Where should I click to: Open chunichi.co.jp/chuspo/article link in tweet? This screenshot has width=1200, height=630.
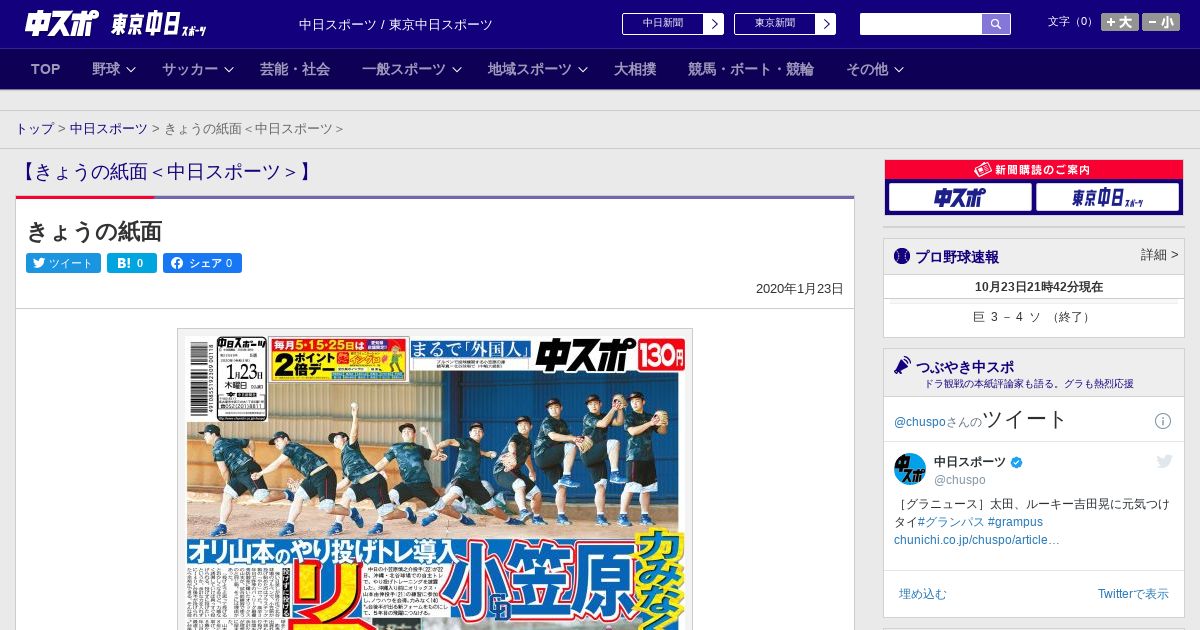[977, 540]
